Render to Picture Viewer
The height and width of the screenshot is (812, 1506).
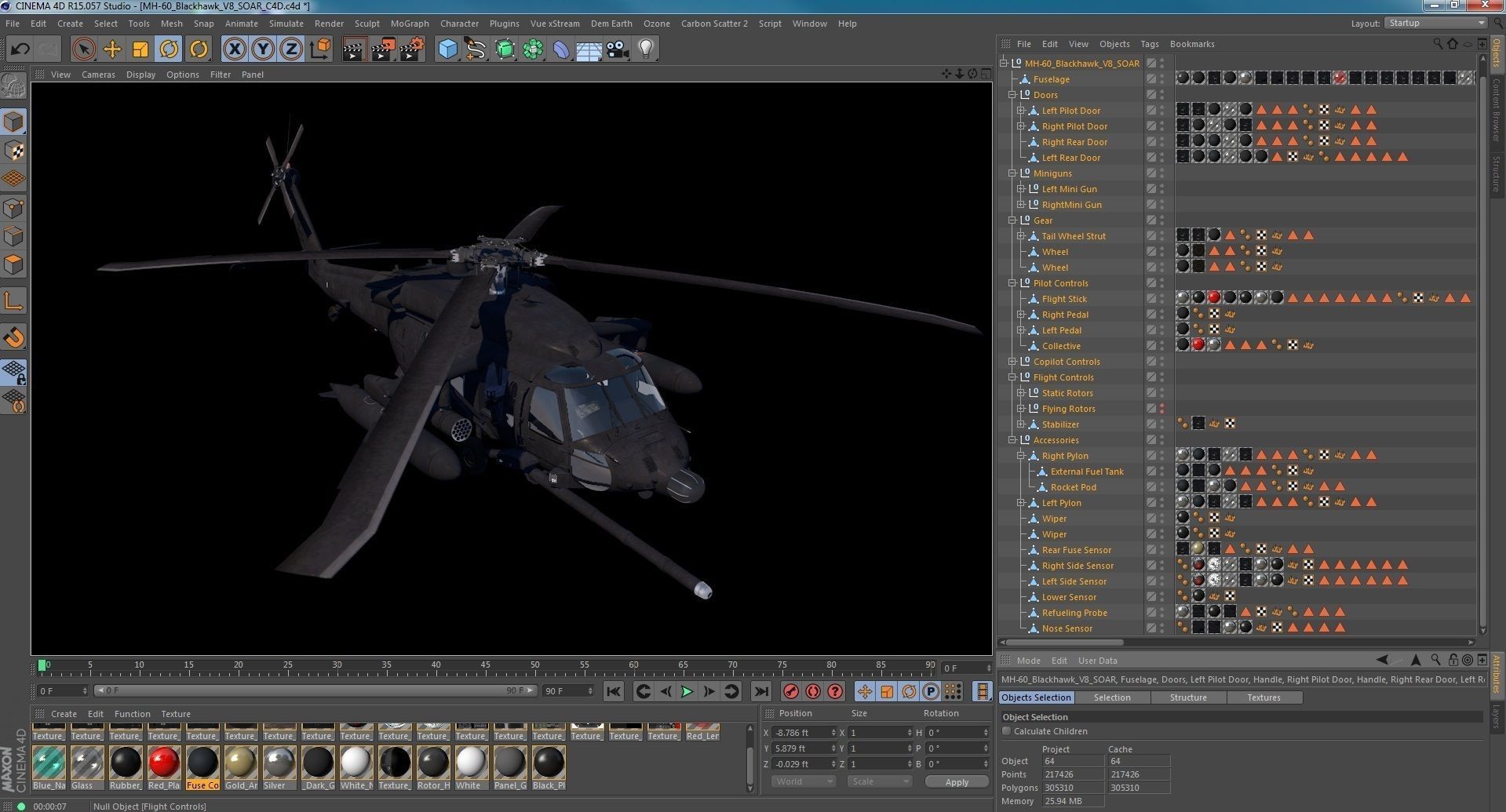click(x=382, y=49)
